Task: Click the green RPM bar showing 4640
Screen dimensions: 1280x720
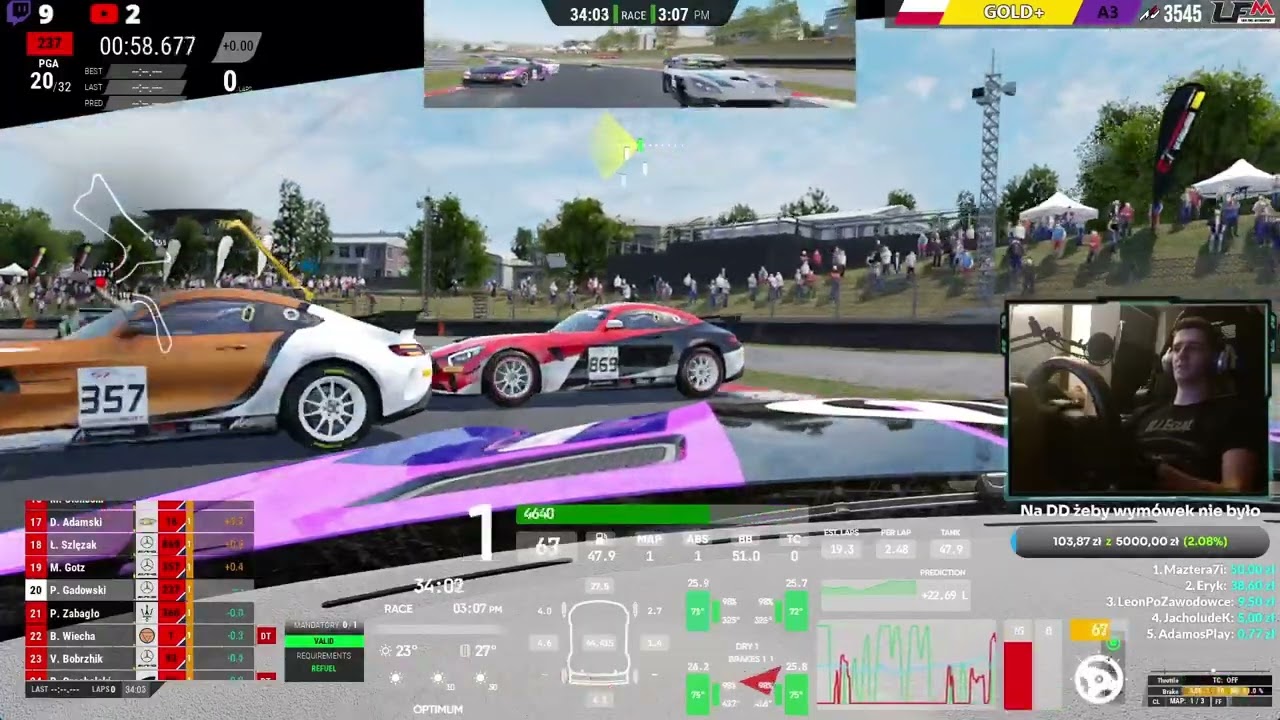Action: [x=612, y=514]
